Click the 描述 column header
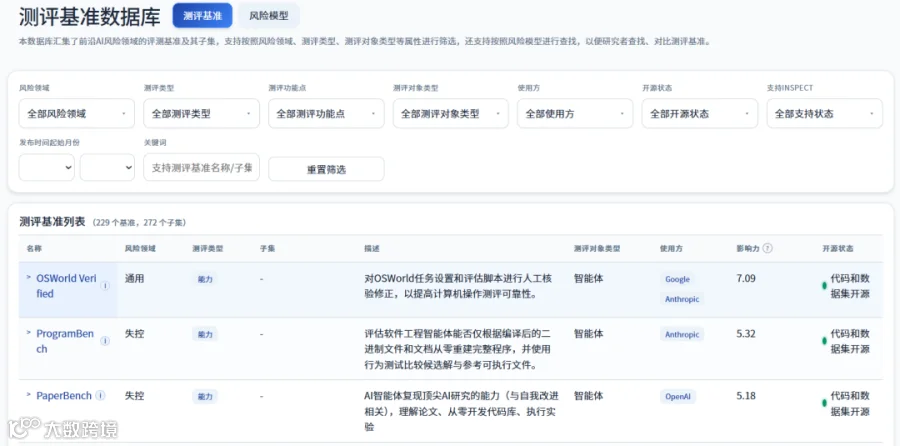The height and width of the screenshot is (446, 900). (x=372, y=249)
